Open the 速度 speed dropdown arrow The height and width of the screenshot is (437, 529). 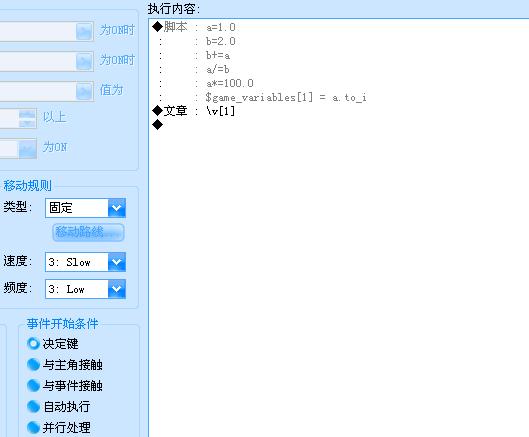117,262
